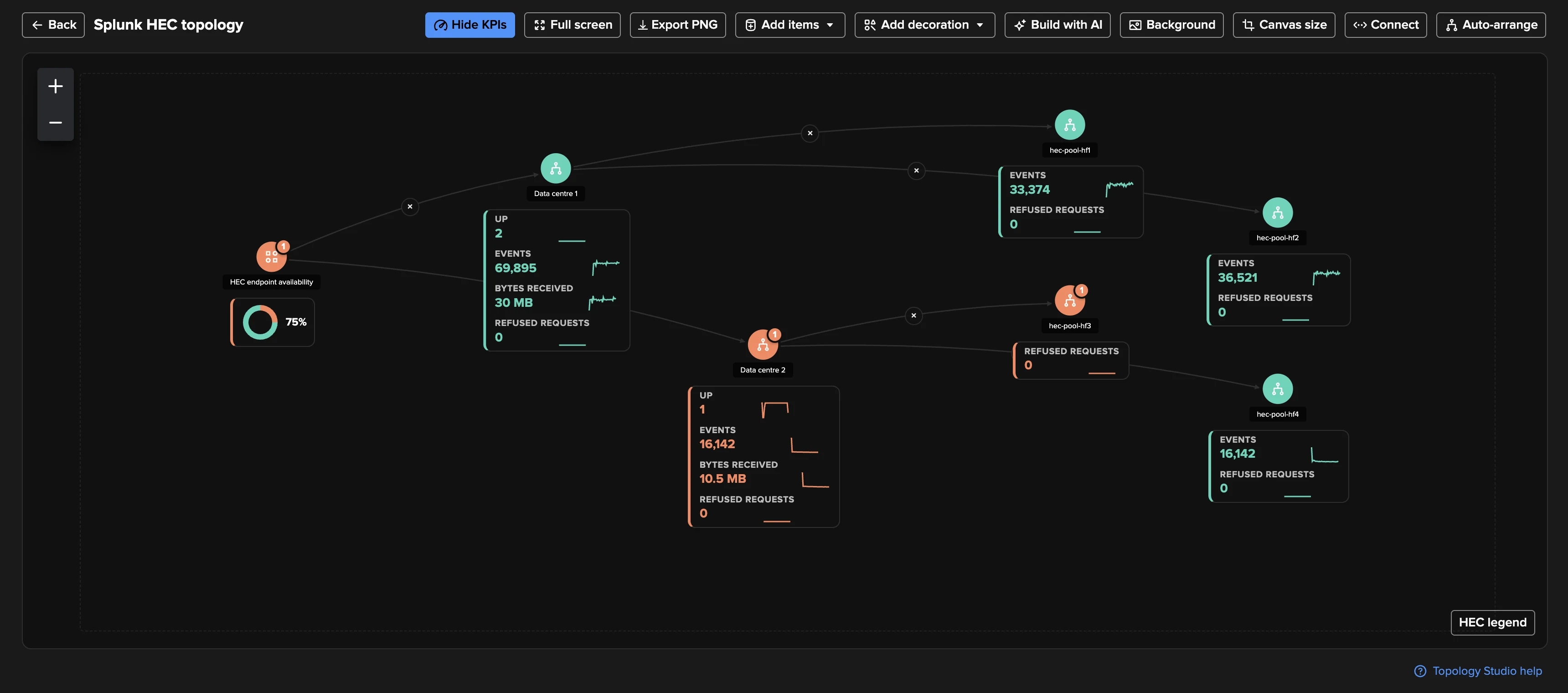Click hec-pool-hf3 refused requests KPI card

pyautogui.click(x=1071, y=361)
